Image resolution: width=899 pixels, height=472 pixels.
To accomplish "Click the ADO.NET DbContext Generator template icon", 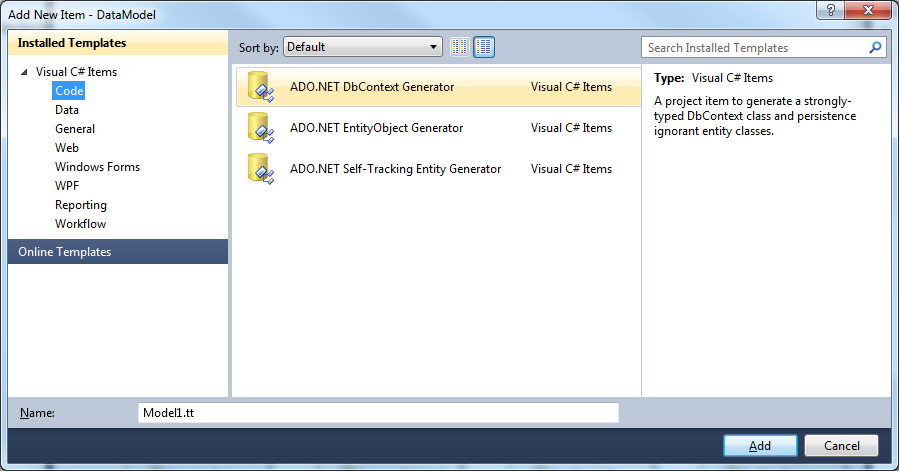I will click(260, 87).
